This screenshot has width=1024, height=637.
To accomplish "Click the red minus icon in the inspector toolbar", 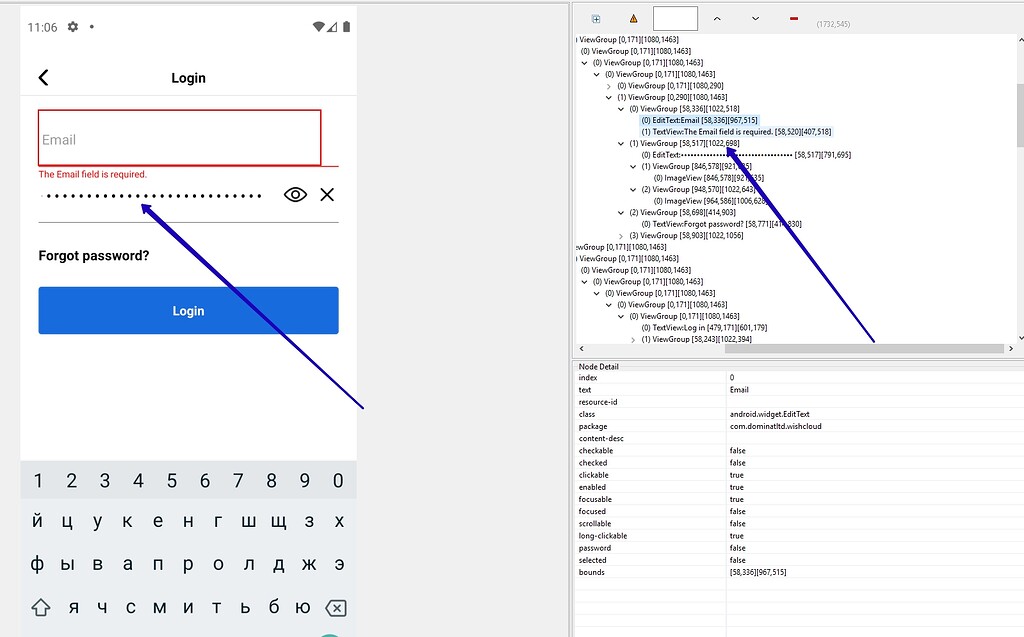I will coord(793,17).
